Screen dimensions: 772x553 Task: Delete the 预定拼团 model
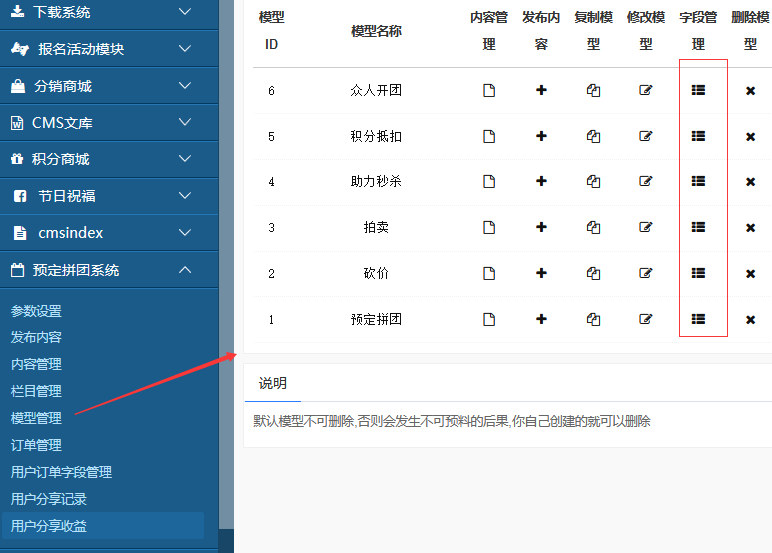750,320
